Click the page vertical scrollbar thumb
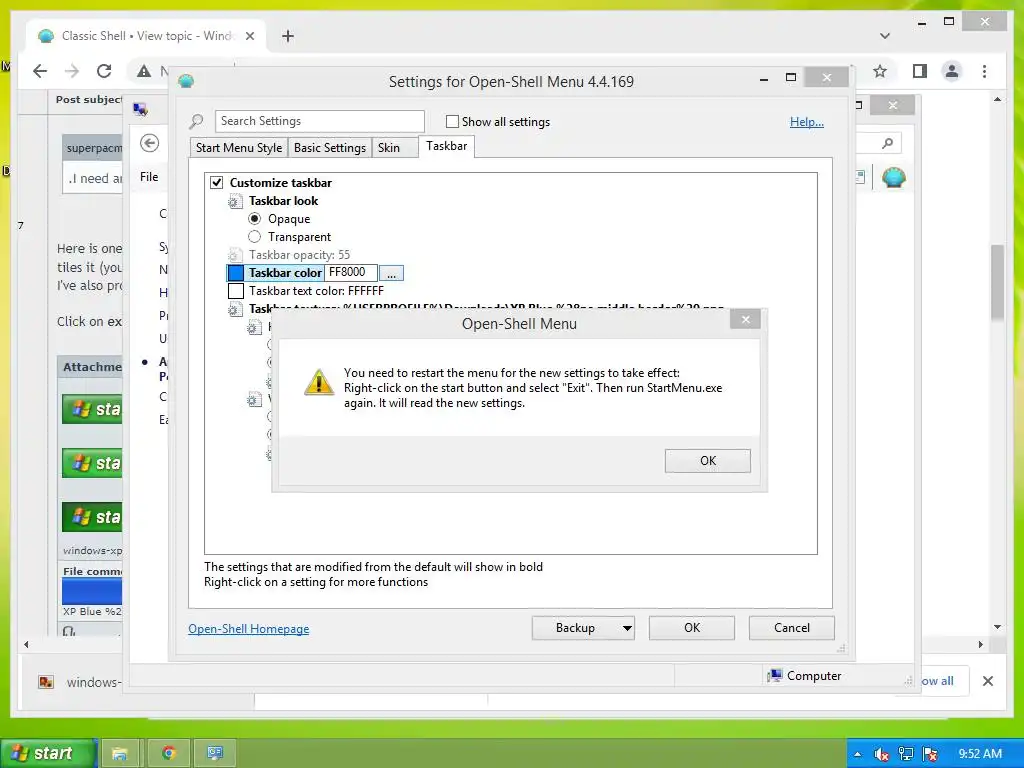 pos(997,282)
